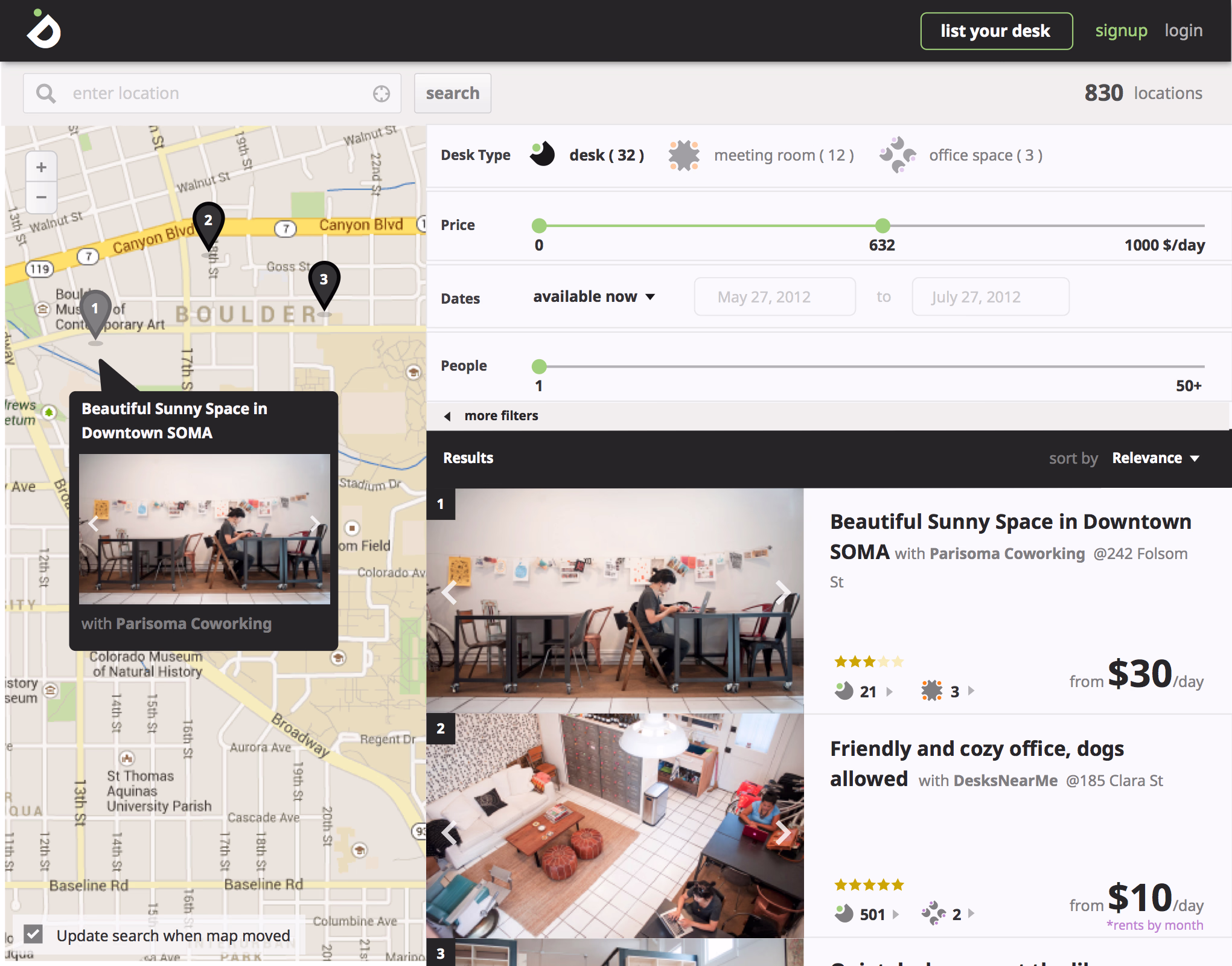The height and width of the screenshot is (966, 1232).
Task: Click People slider handle at 1
Action: click(x=539, y=366)
